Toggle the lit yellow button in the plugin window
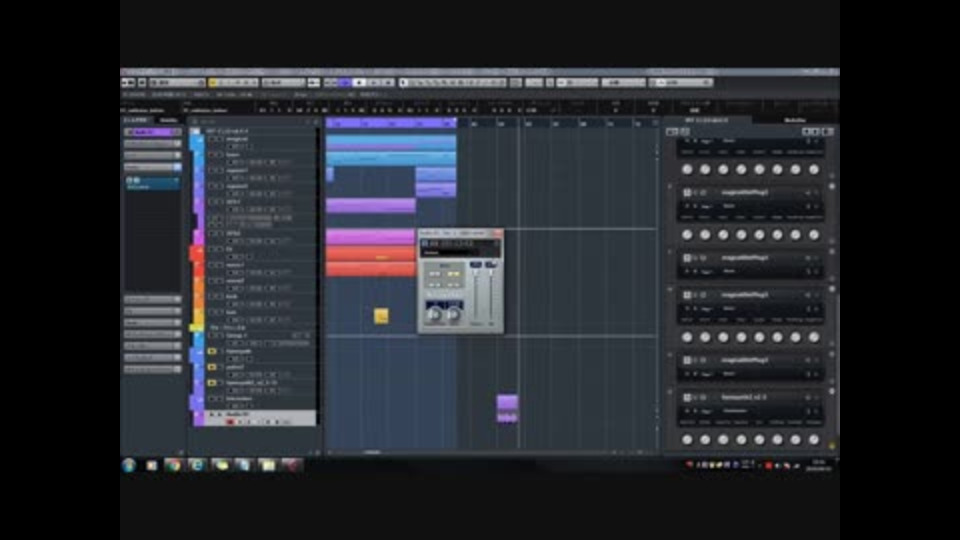Screen dimensions: 960x540 (453, 274)
